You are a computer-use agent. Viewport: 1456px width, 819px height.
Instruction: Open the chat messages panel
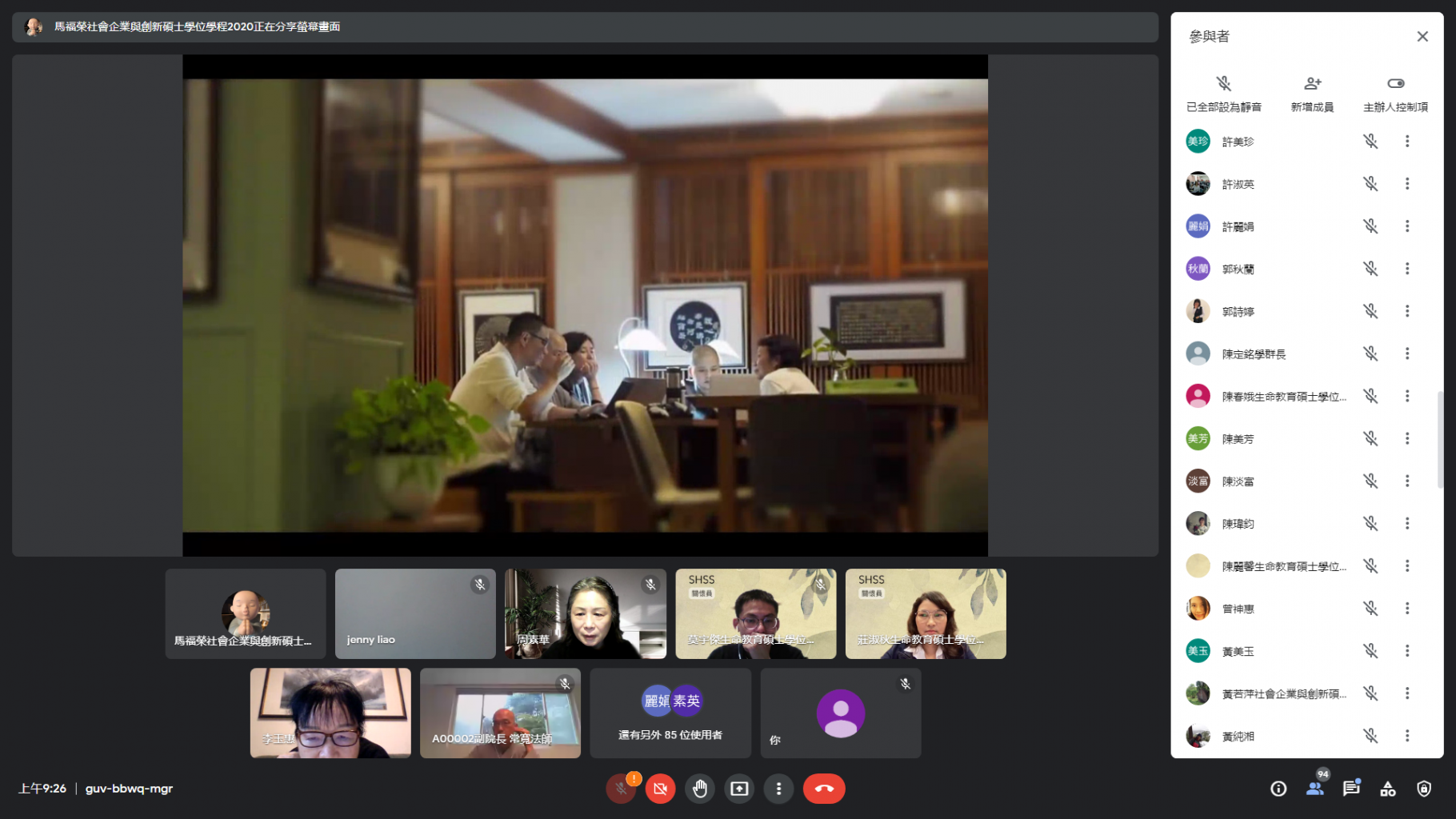pyautogui.click(x=1351, y=789)
